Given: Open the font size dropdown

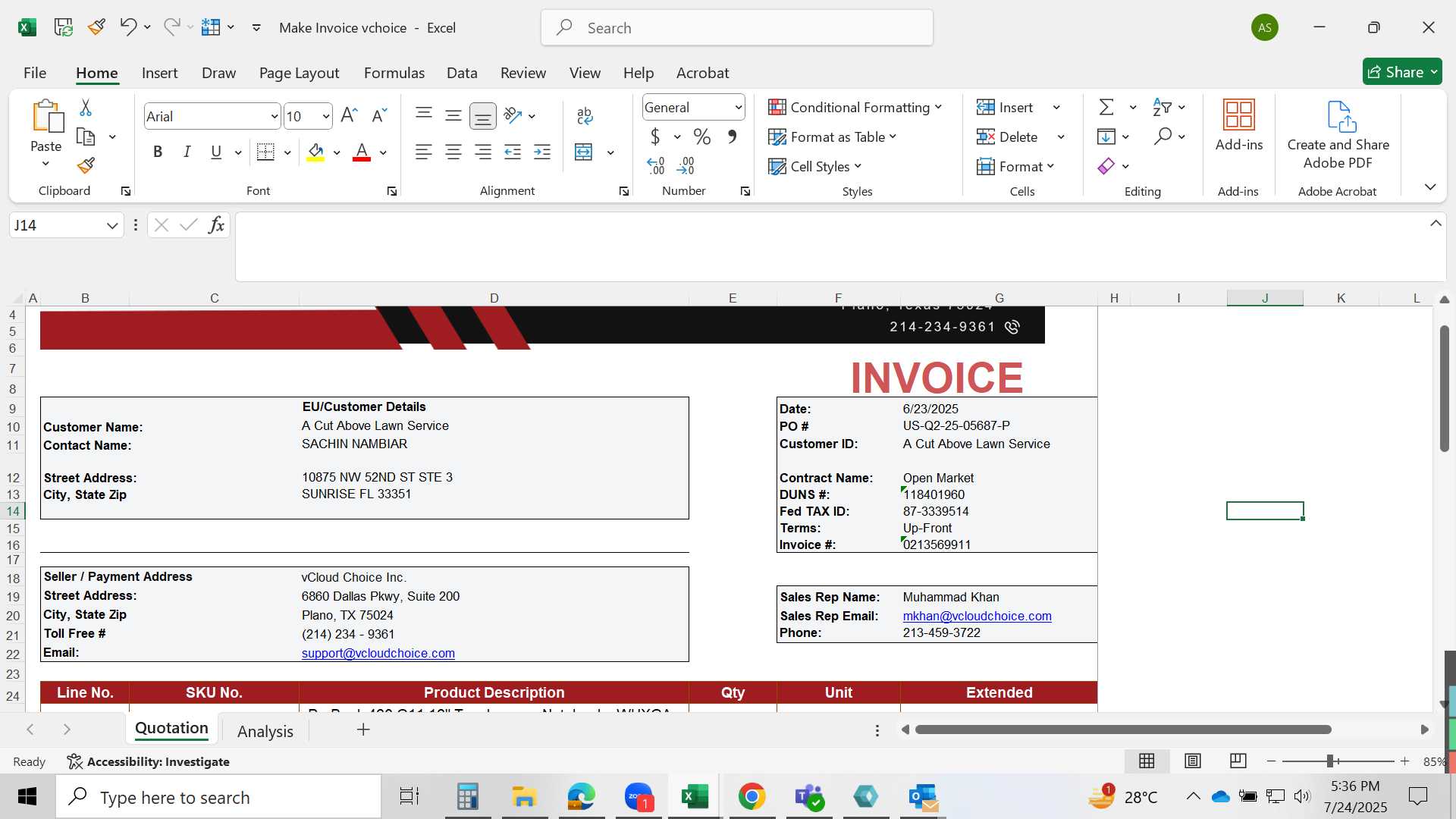Looking at the screenshot, I should point(326,116).
